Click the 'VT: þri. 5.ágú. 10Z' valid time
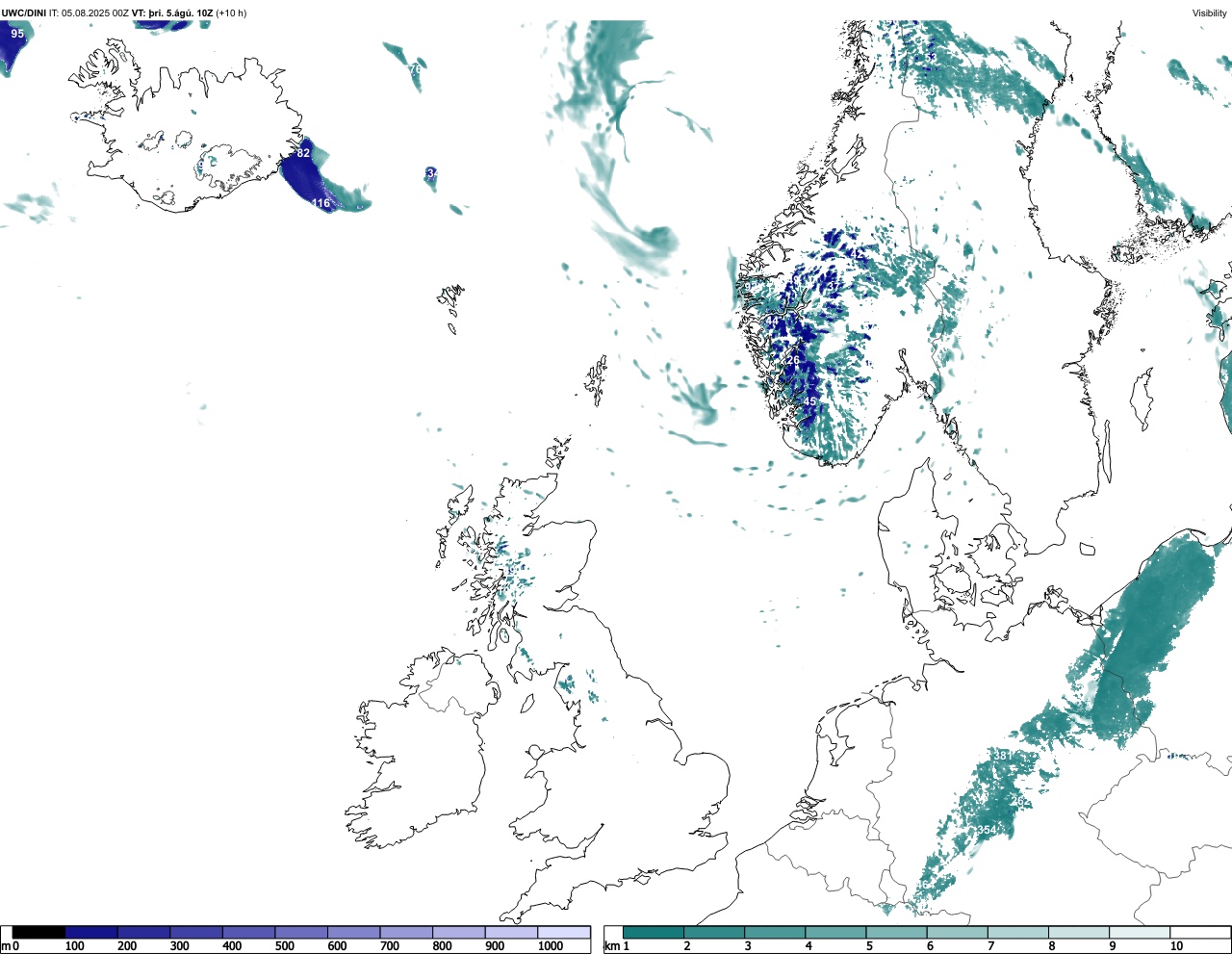This screenshot has width=1232, height=954. 173,13
